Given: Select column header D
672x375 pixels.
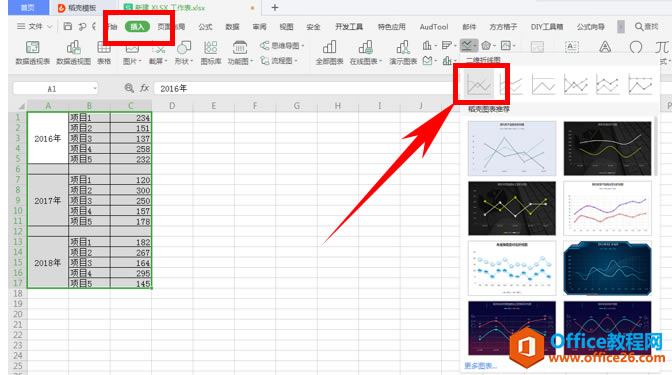Looking at the screenshot, I should [x=172, y=105].
